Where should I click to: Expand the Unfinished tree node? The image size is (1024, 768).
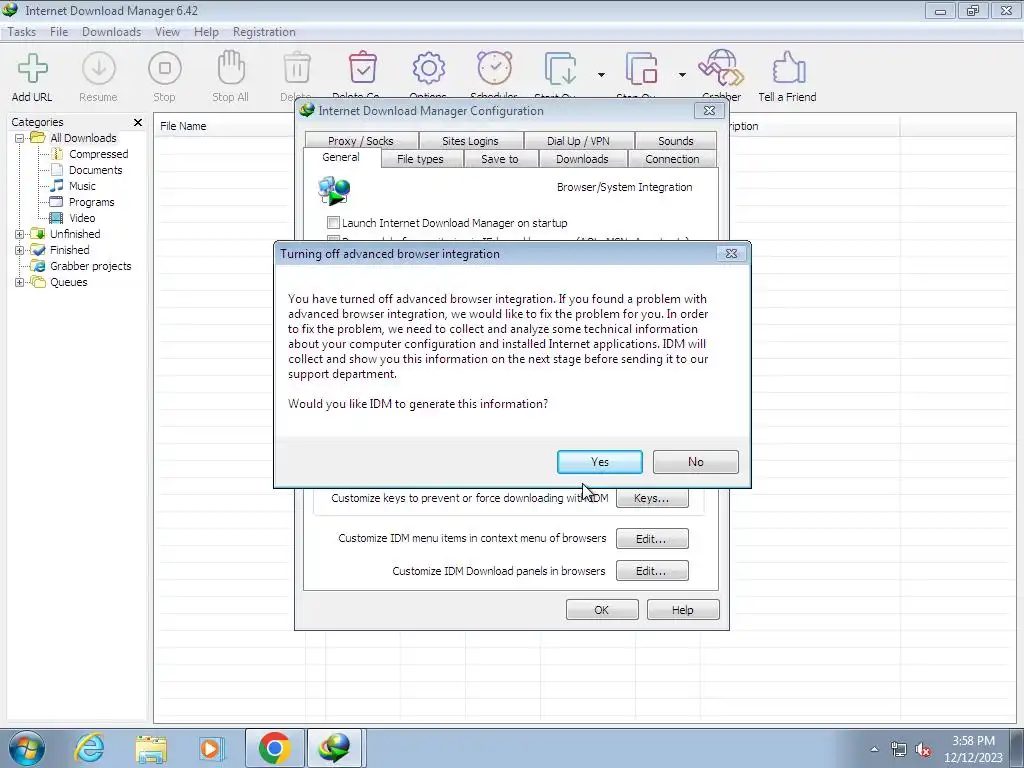click(x=20, y=234)
